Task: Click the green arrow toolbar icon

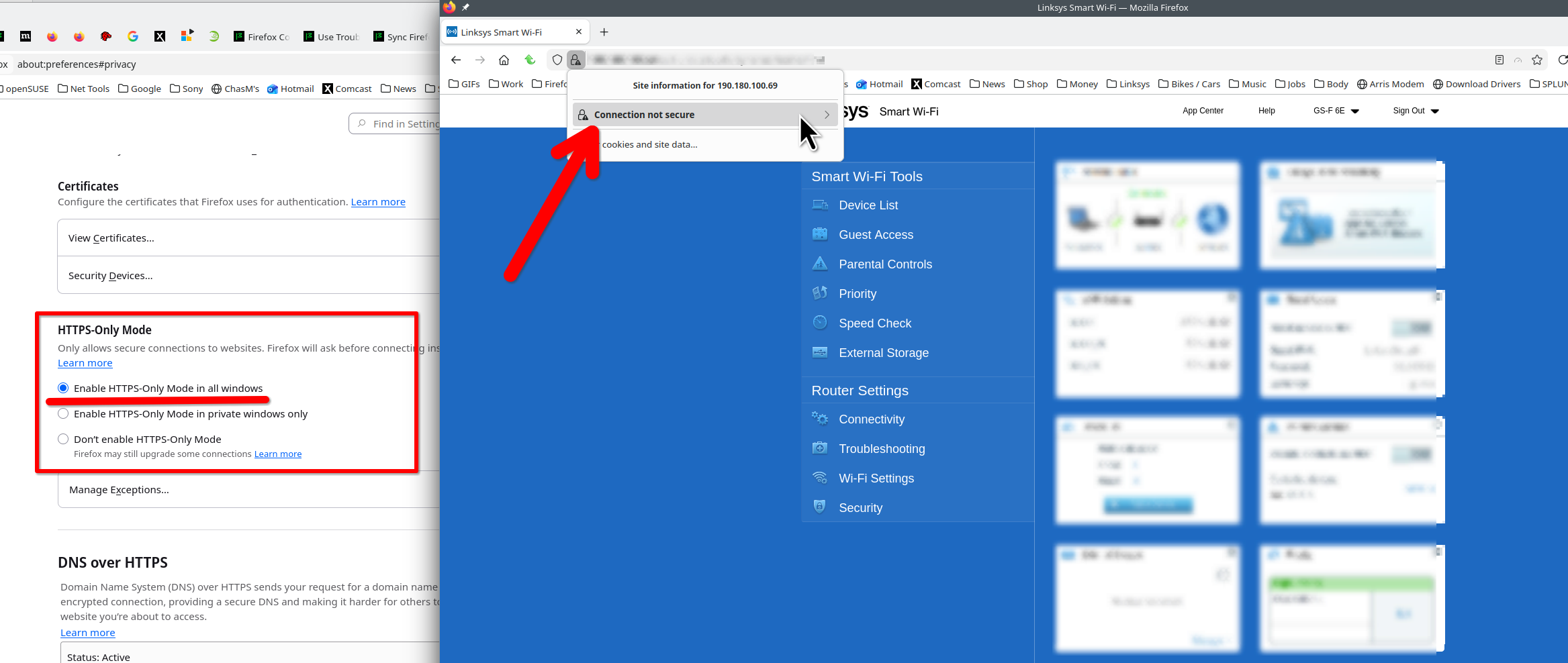Action: pos(530,60)
